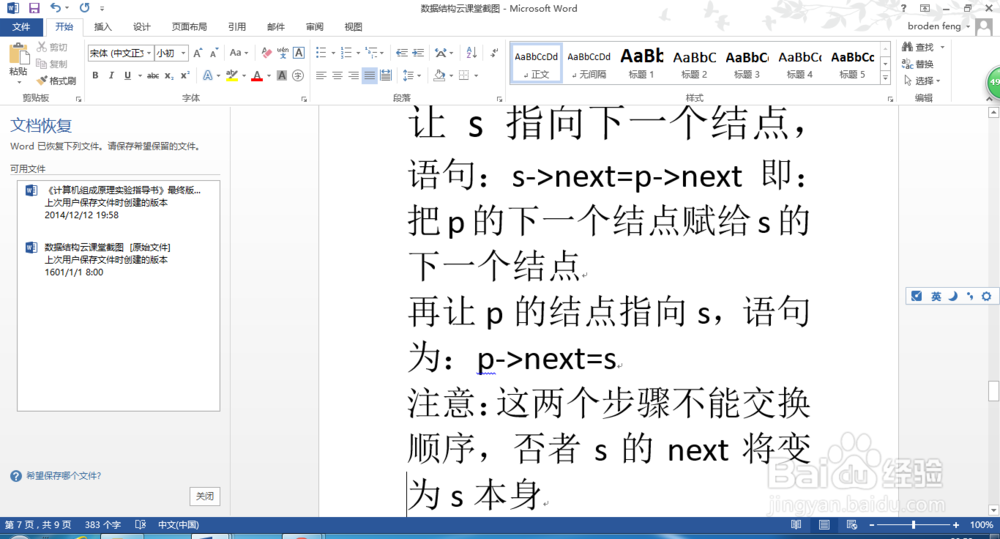Sort paragraphs with A-Z icon

coord(471,53)
